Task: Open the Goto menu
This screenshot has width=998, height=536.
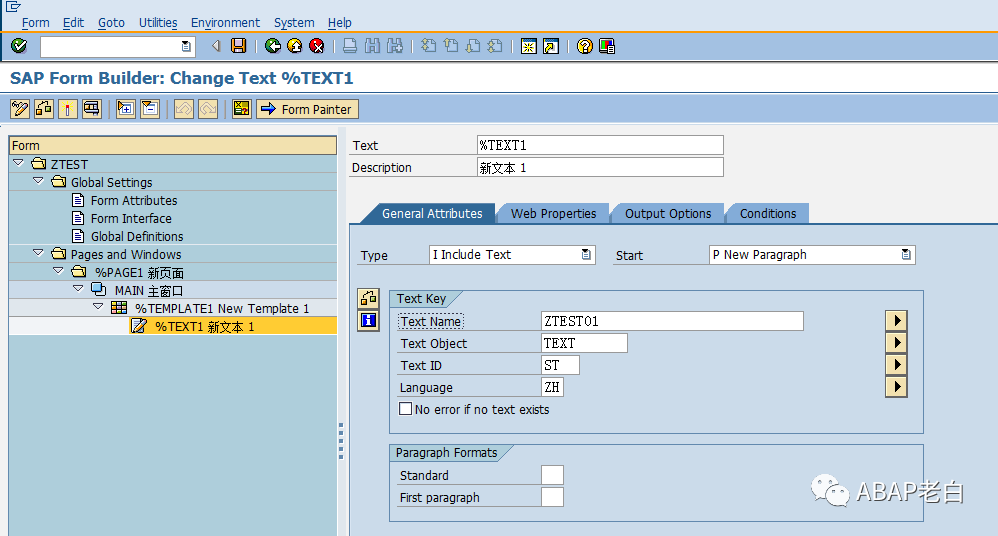Action: 111,22
